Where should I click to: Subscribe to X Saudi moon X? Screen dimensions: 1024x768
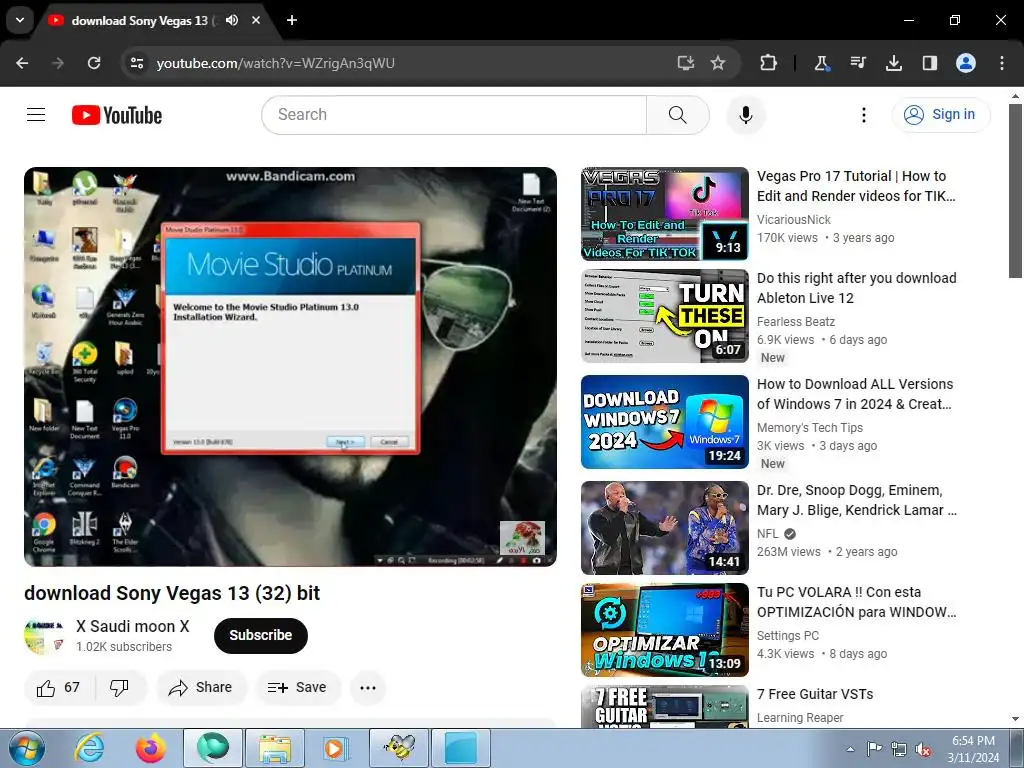[x=261, y=635]
